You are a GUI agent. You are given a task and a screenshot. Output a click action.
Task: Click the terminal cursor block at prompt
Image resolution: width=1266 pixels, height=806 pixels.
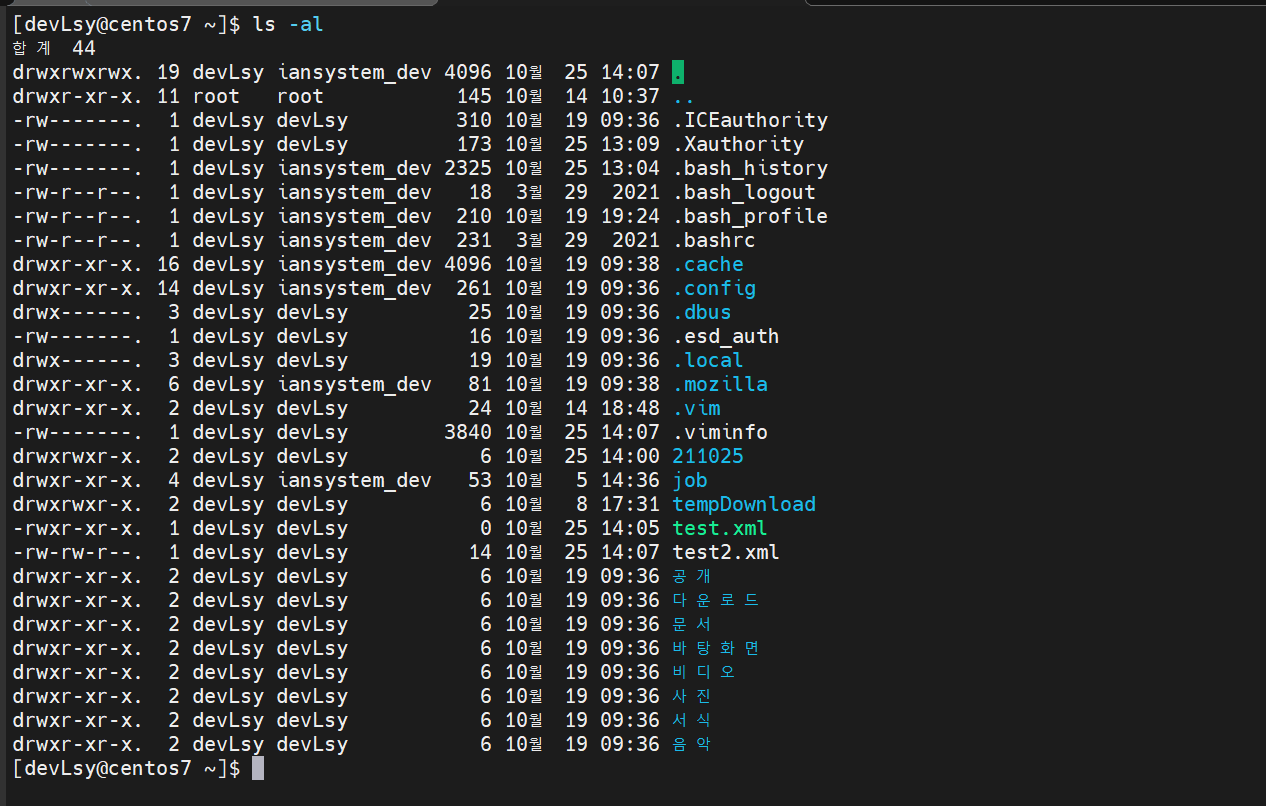click(x=258, y=768)
